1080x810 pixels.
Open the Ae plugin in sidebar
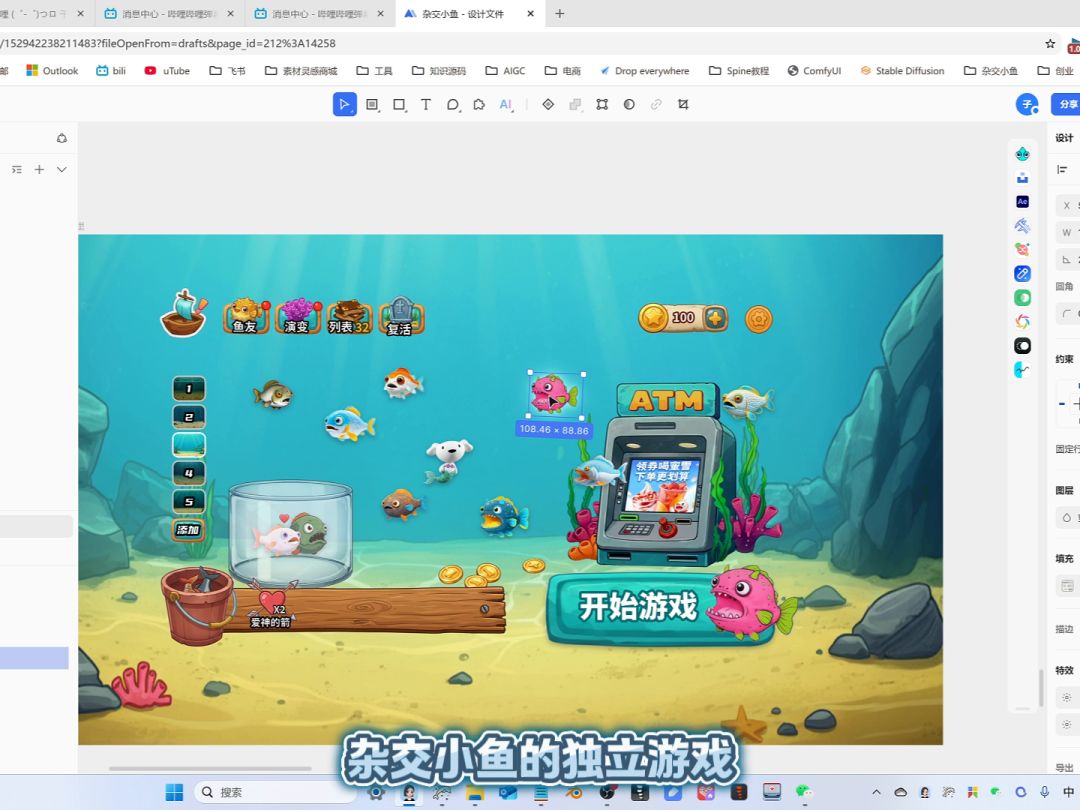click(1022, 202)
